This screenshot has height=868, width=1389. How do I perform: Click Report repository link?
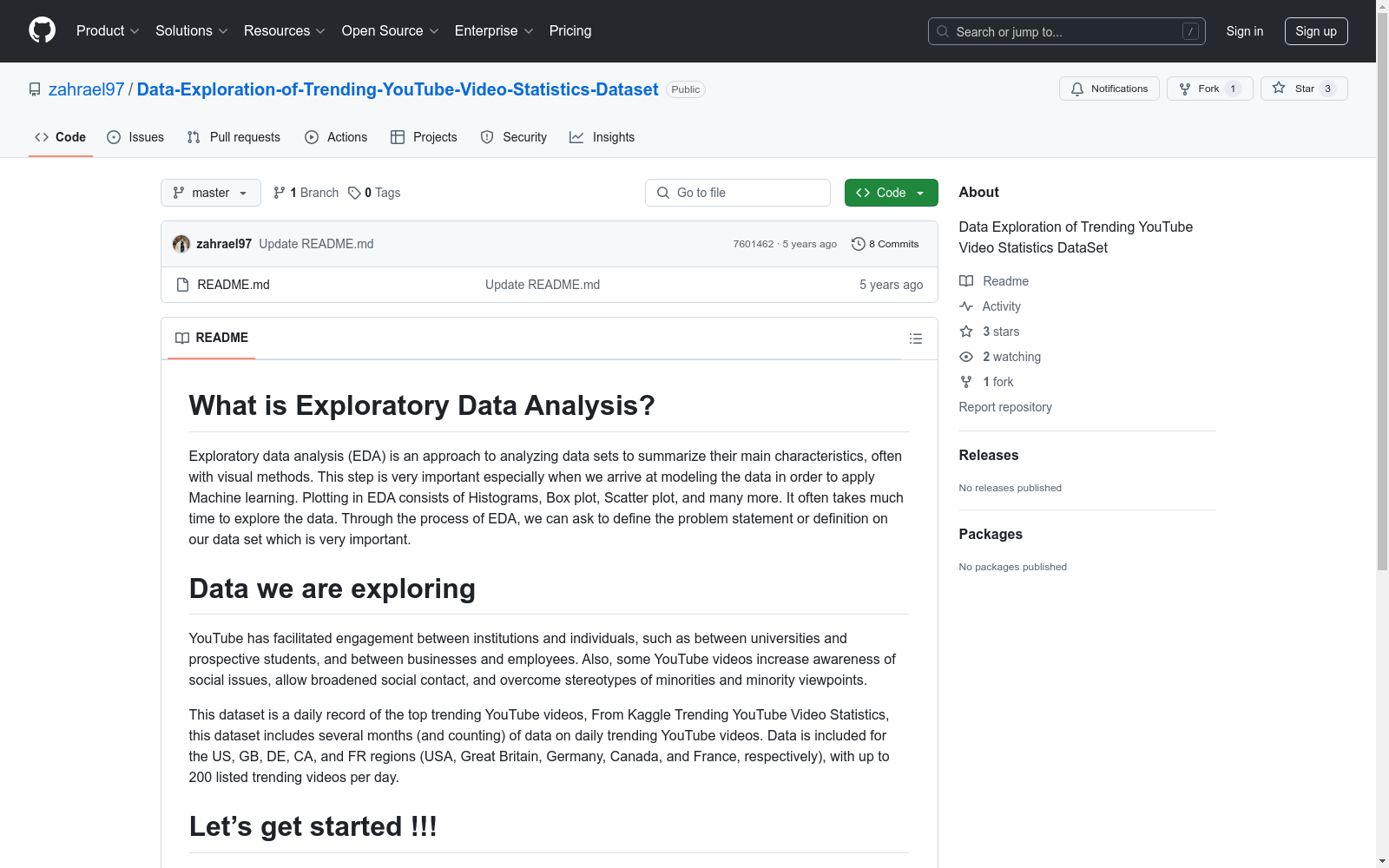tap(1005, 407)
